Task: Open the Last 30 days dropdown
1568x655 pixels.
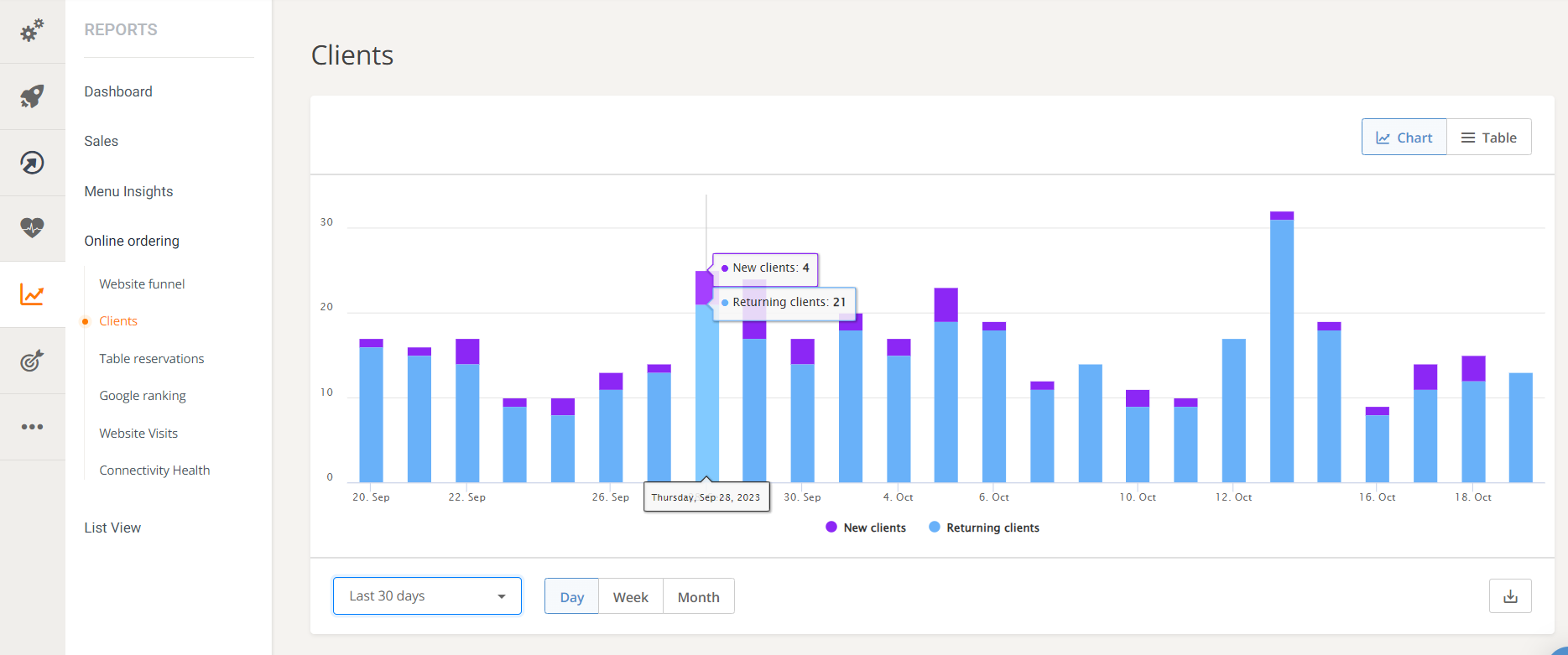Action: [x=427, y=596]
